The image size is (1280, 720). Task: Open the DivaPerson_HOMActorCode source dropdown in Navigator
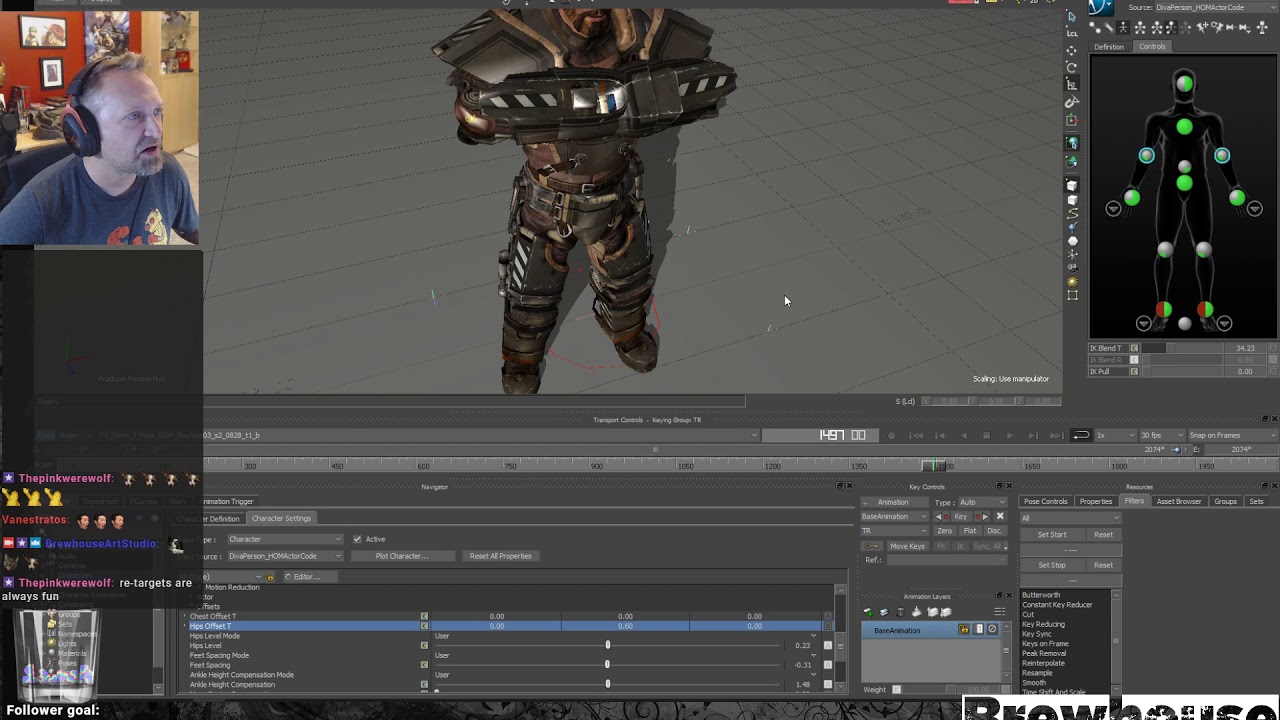(x=285, y=556)
